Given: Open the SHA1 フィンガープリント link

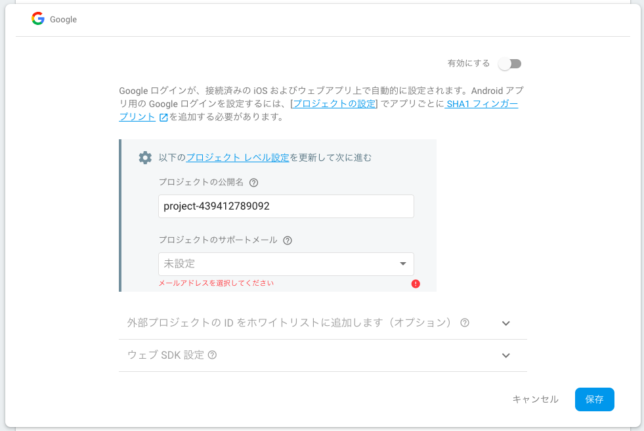Looking at the screenshot, I should (x=481, y=104).
